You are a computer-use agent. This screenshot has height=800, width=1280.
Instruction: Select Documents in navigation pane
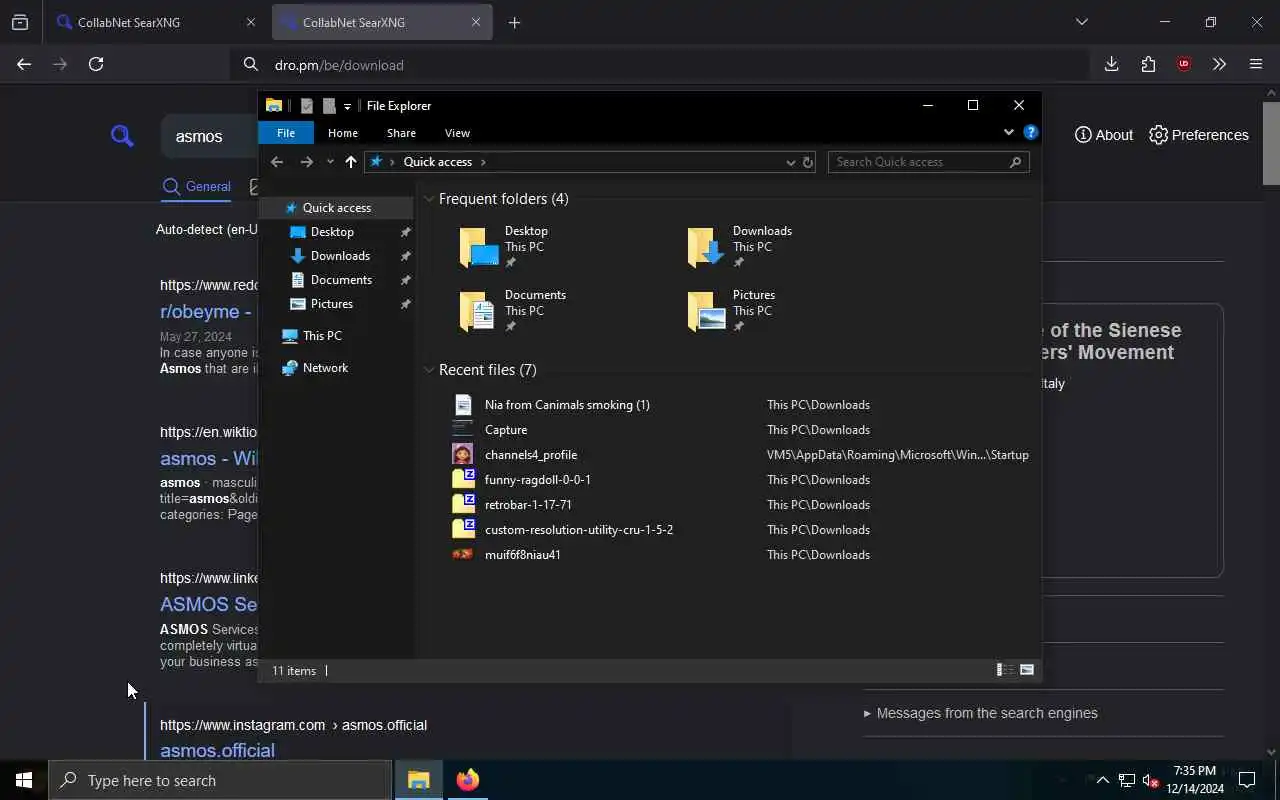[x=341, y=280]
